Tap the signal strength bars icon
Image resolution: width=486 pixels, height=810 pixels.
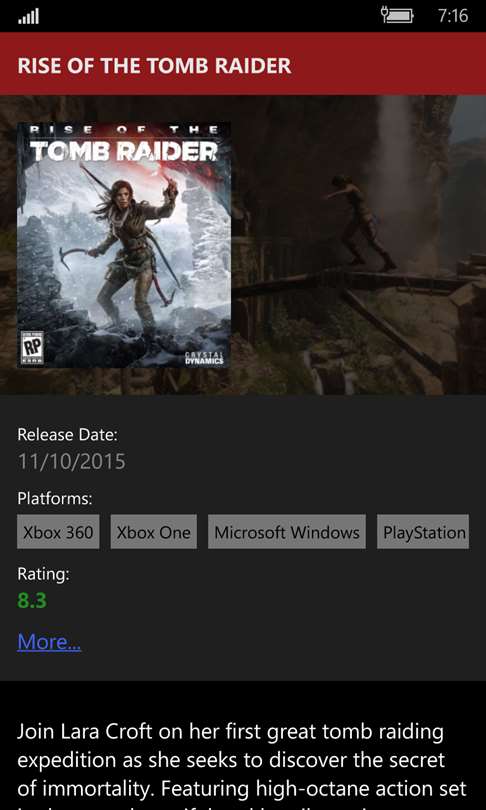point(28,17)
